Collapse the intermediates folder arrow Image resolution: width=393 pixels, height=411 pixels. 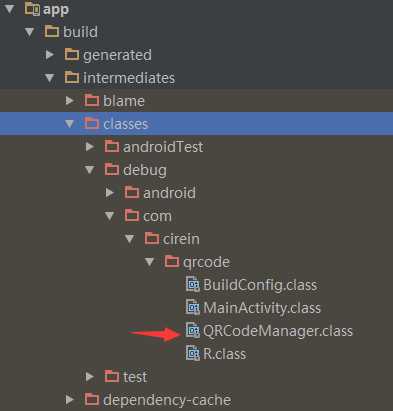point(50,78)
